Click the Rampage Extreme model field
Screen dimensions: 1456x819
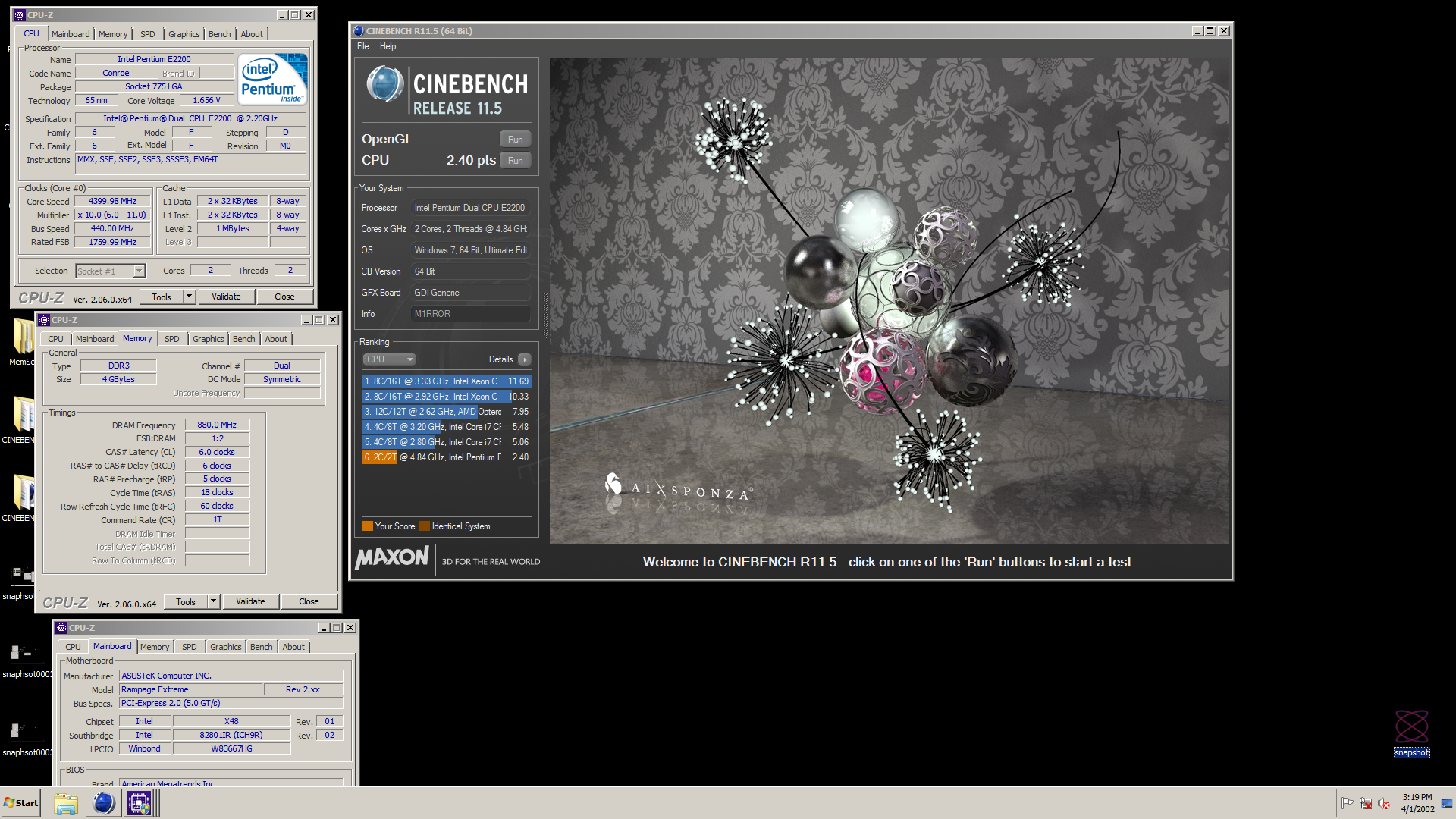(x=190, y=690)
